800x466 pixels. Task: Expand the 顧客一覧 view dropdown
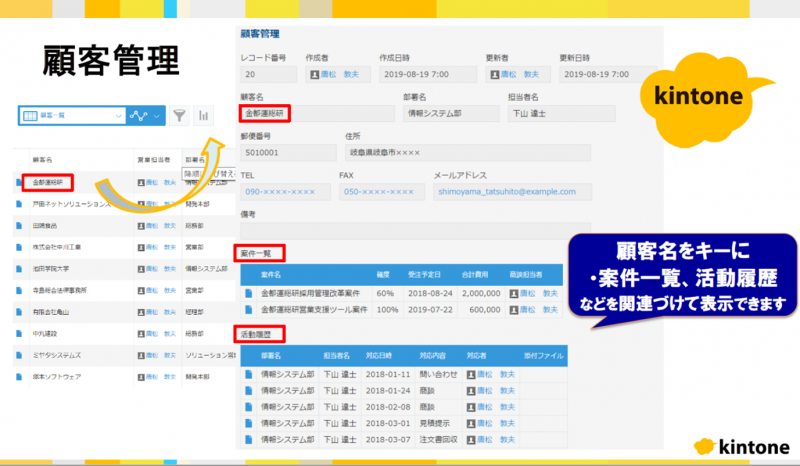tap(118, 116)
